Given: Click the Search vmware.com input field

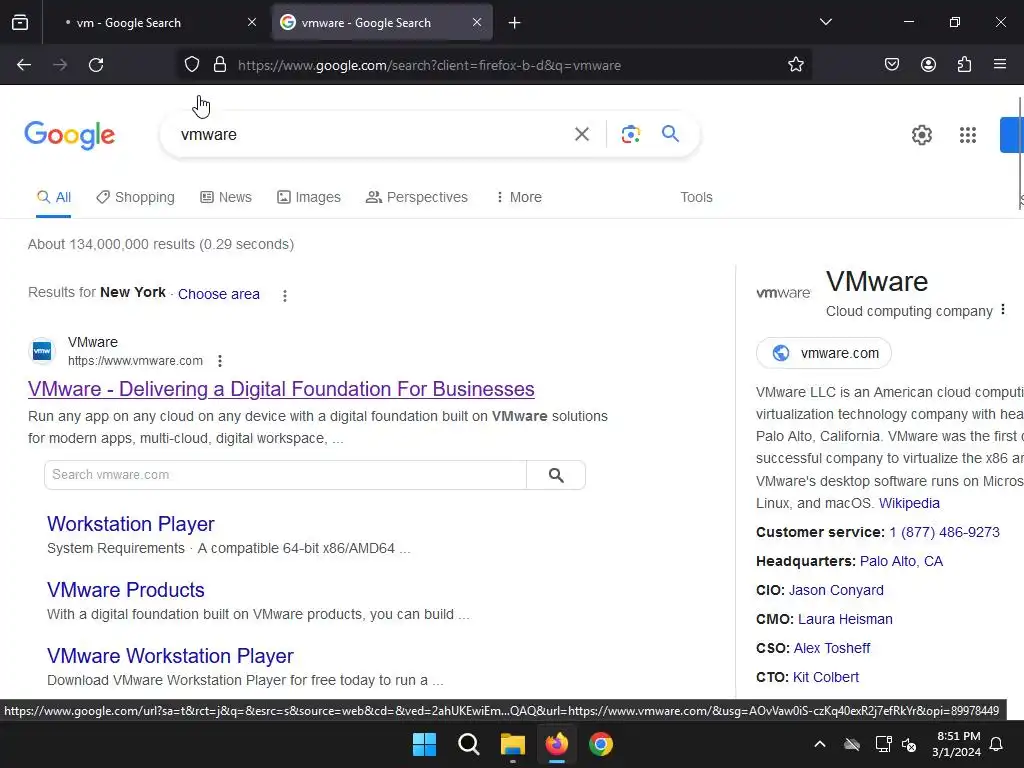Looking at the screenshot, I should pyautogui.click(x=285, y=475).
